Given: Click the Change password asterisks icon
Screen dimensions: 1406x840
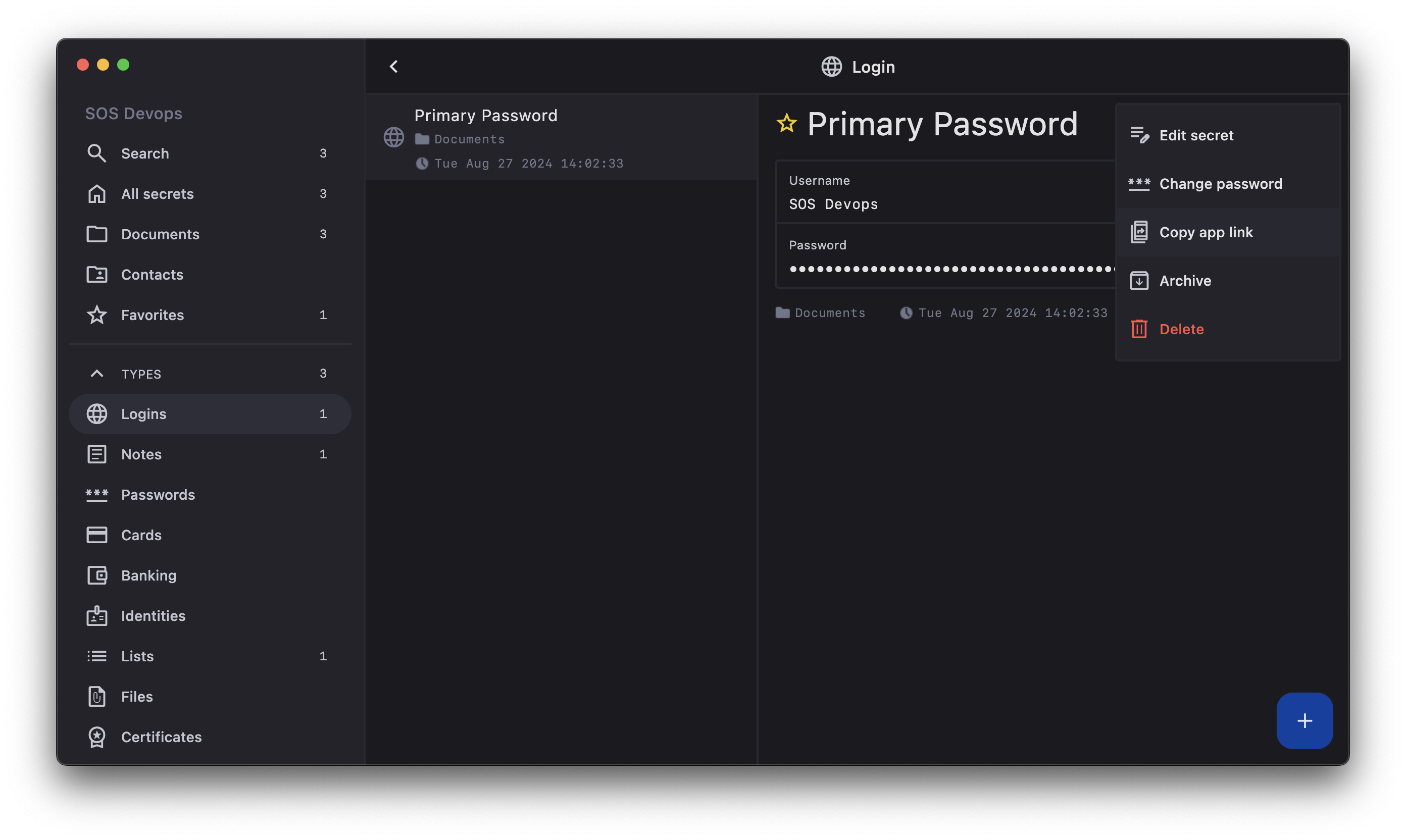Looking at the screenshot, I should tap(1139, 184).
